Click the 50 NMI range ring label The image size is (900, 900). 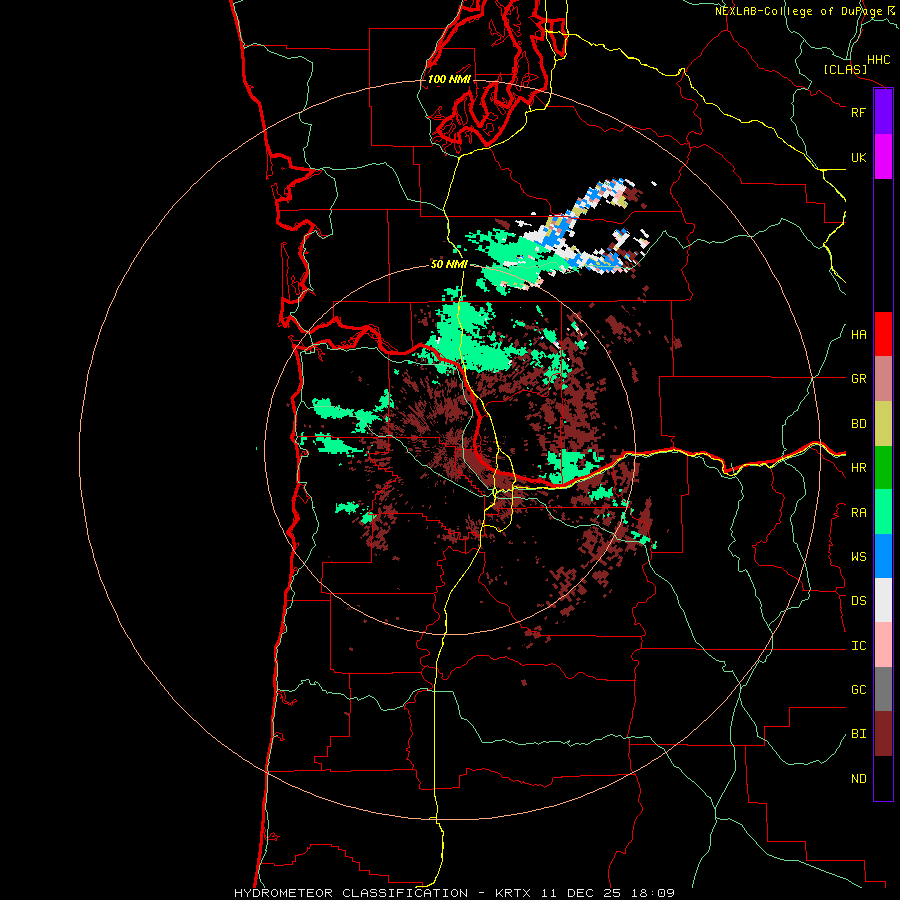pos(449,264)
